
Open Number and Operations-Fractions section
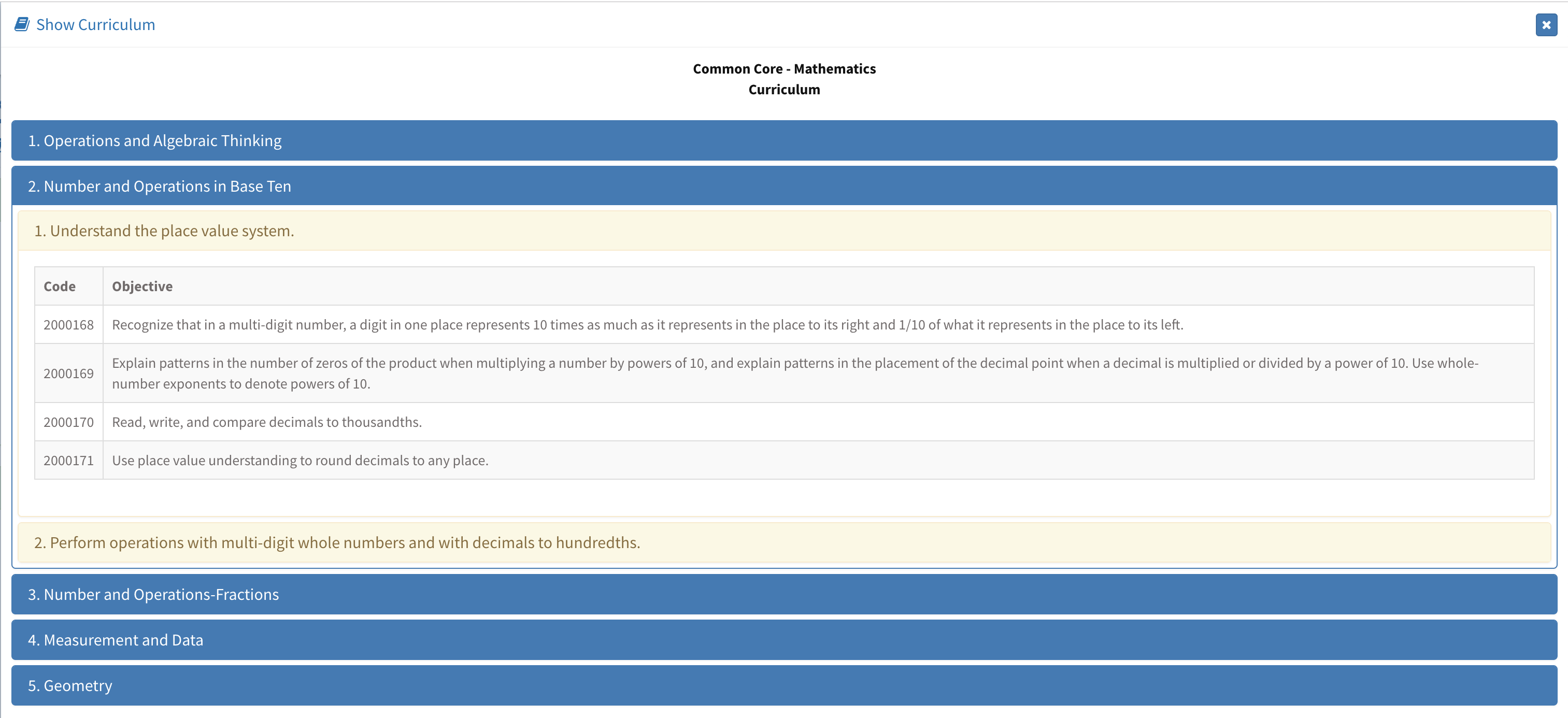pyautogui.click(x=153, y=594)
